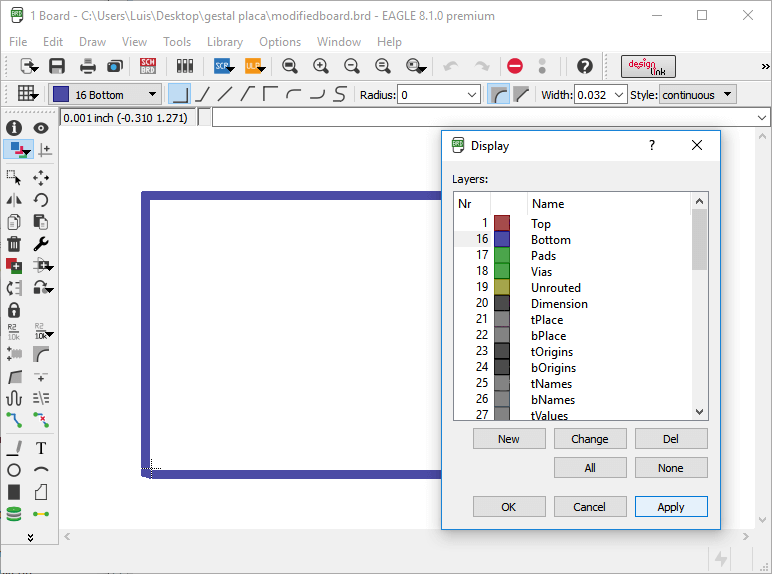Select the Move tool icon

pos(41,177)
